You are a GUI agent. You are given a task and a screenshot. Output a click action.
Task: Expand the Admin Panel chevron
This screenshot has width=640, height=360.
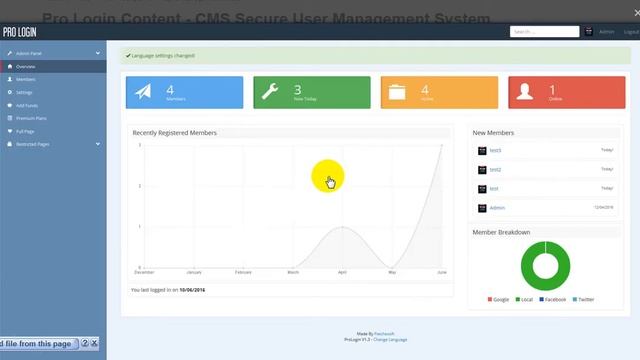coord(98,53)
